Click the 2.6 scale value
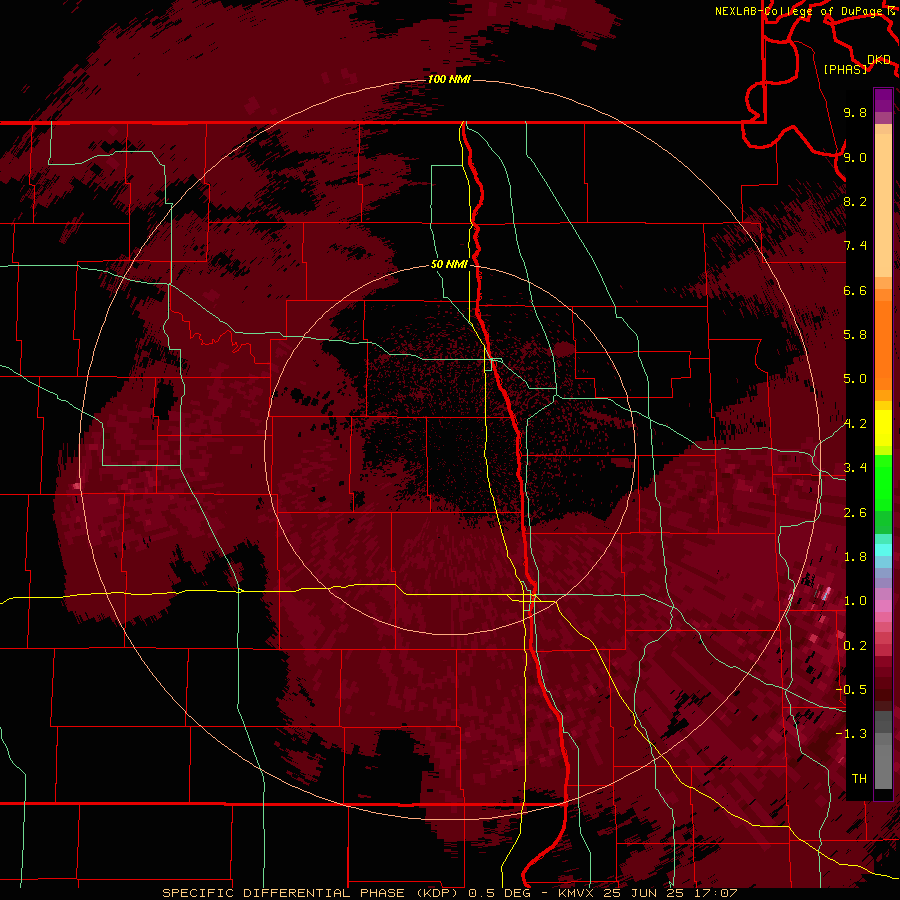 855,513
